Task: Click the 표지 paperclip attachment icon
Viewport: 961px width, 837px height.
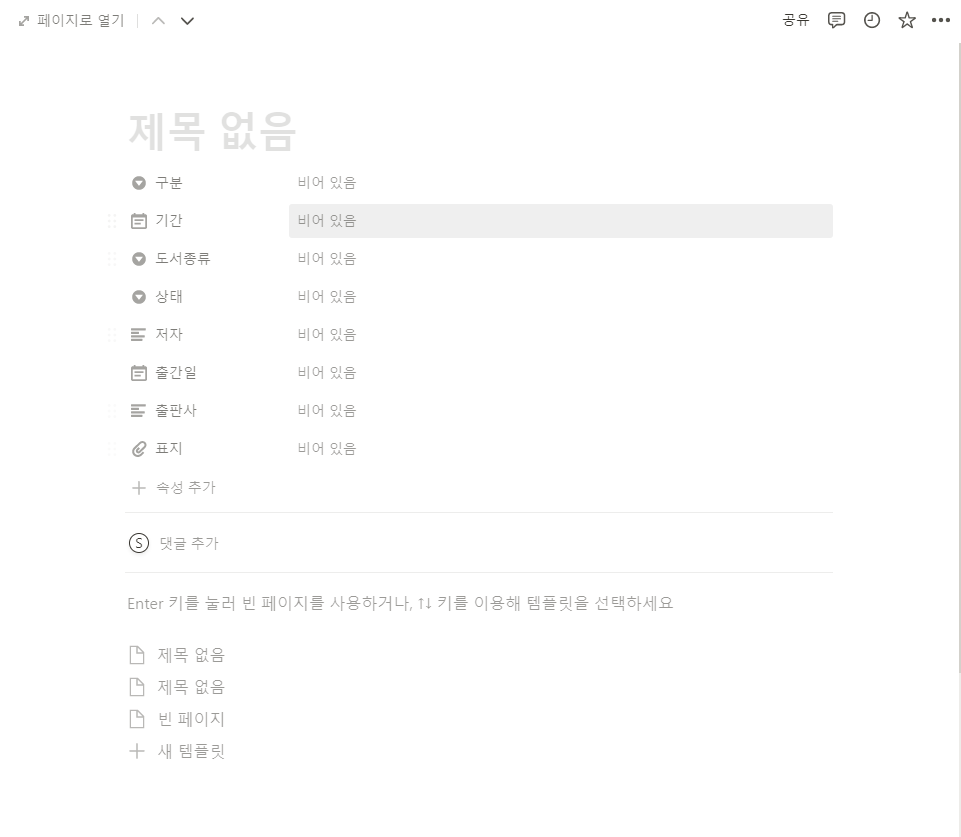Action: [139, 449]
